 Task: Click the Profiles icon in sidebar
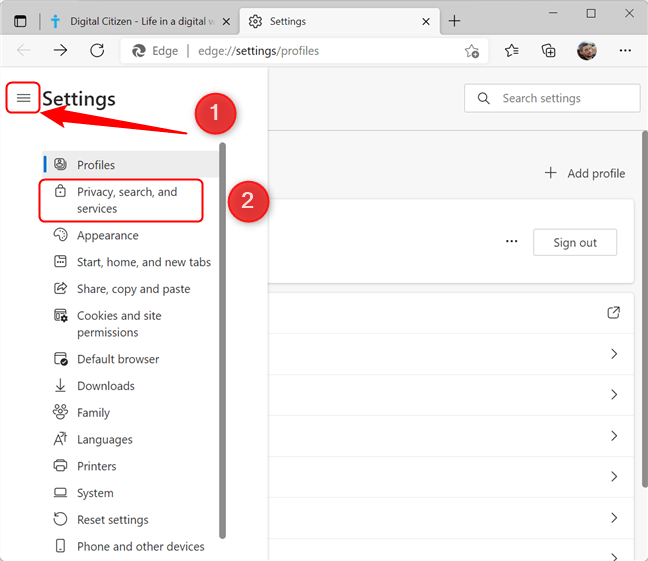(60, 164)
